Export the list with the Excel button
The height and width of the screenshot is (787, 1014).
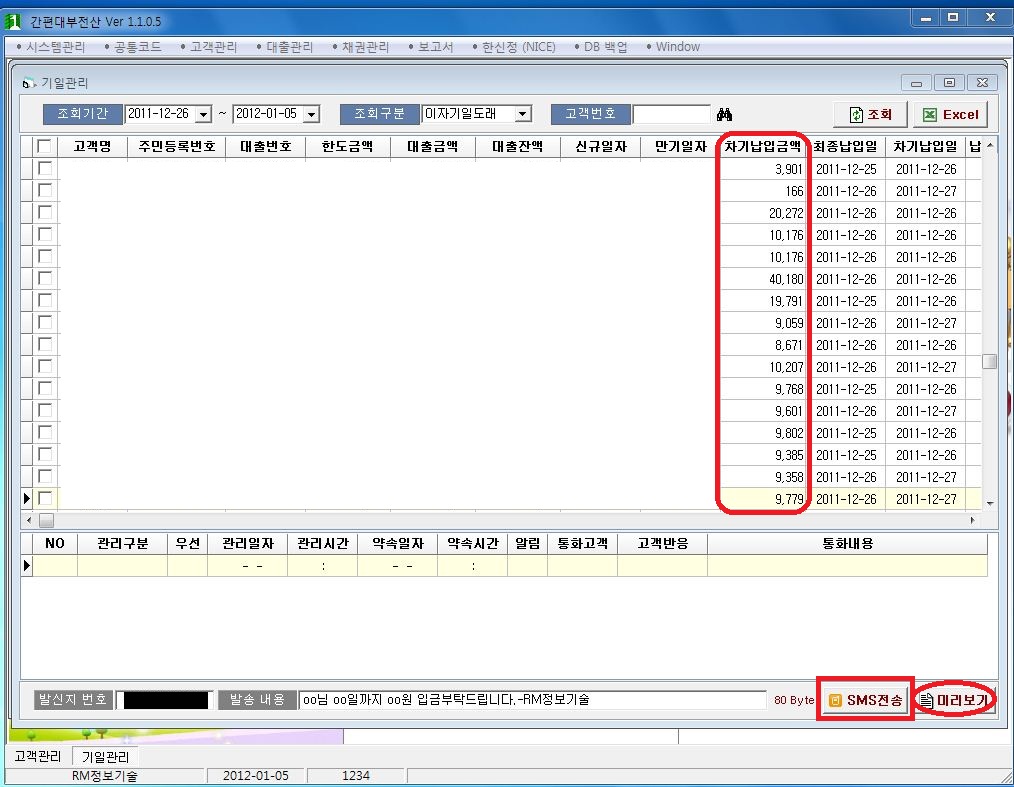(950, 114)
